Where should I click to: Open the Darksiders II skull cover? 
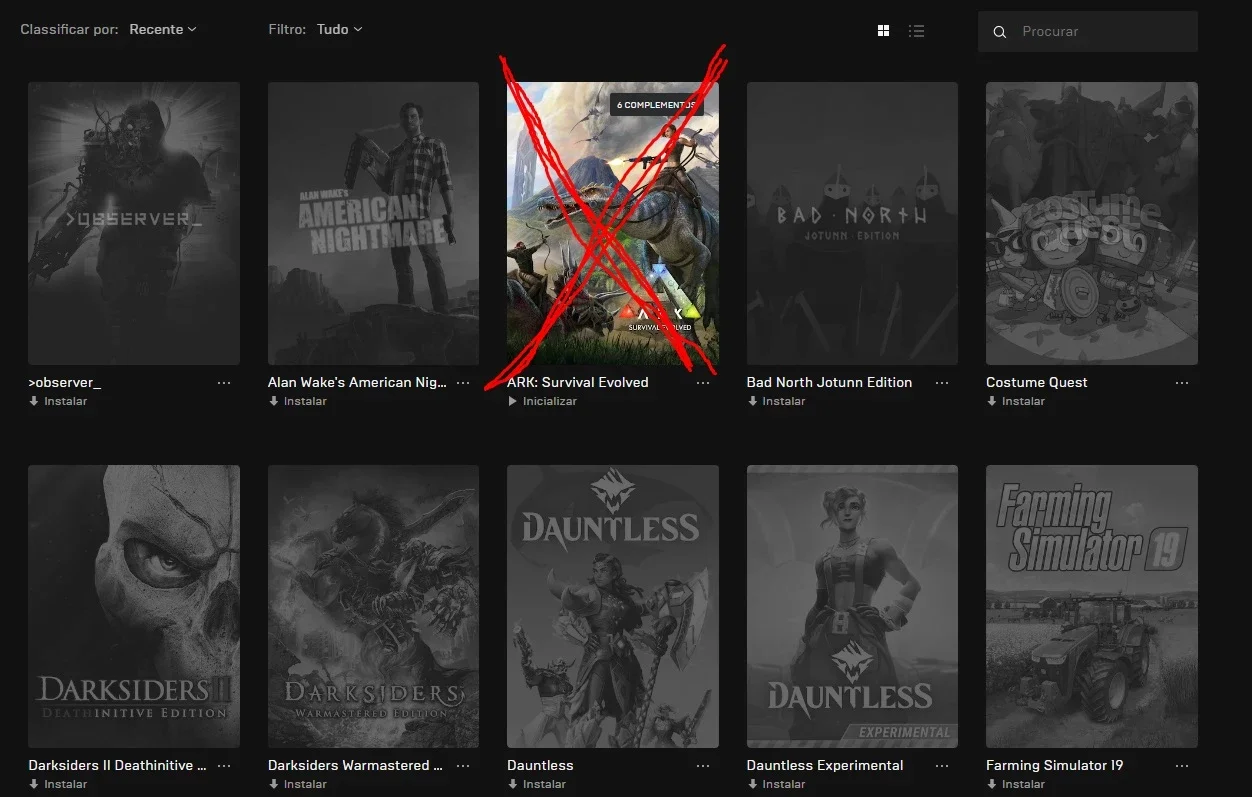(134, 606)
